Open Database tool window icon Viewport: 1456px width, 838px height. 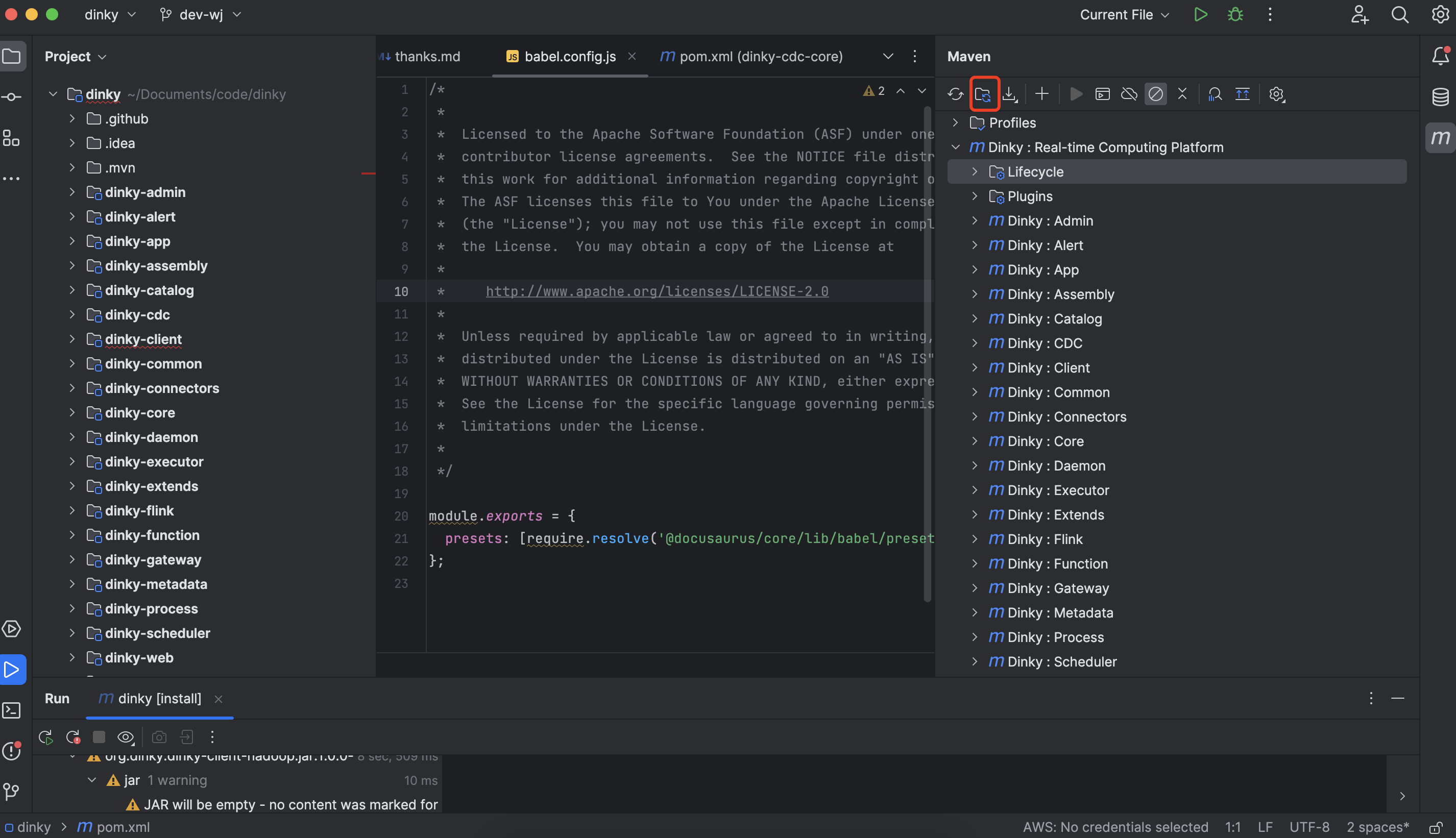point(1440,96)
